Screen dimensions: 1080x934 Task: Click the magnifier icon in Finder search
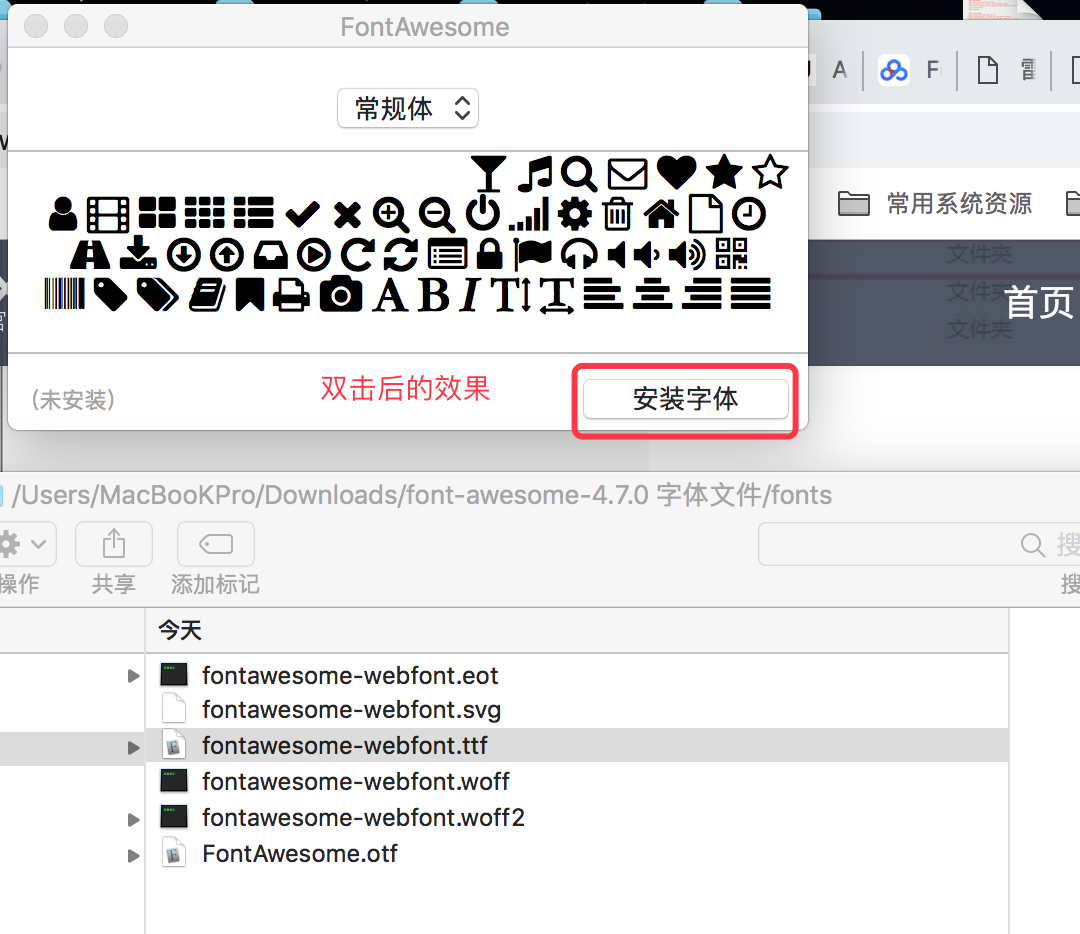pyautogui.click(x=1032, y=545)
